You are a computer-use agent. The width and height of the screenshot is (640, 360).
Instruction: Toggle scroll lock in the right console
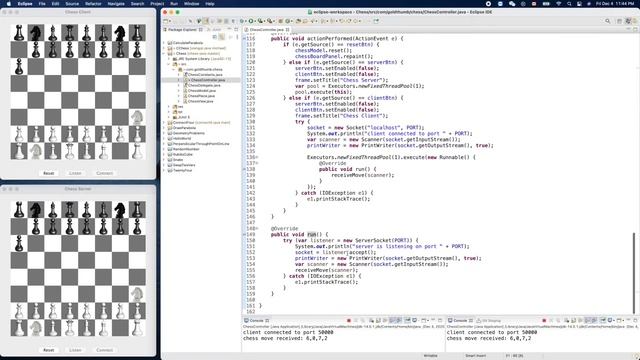[x=573, y=320]
